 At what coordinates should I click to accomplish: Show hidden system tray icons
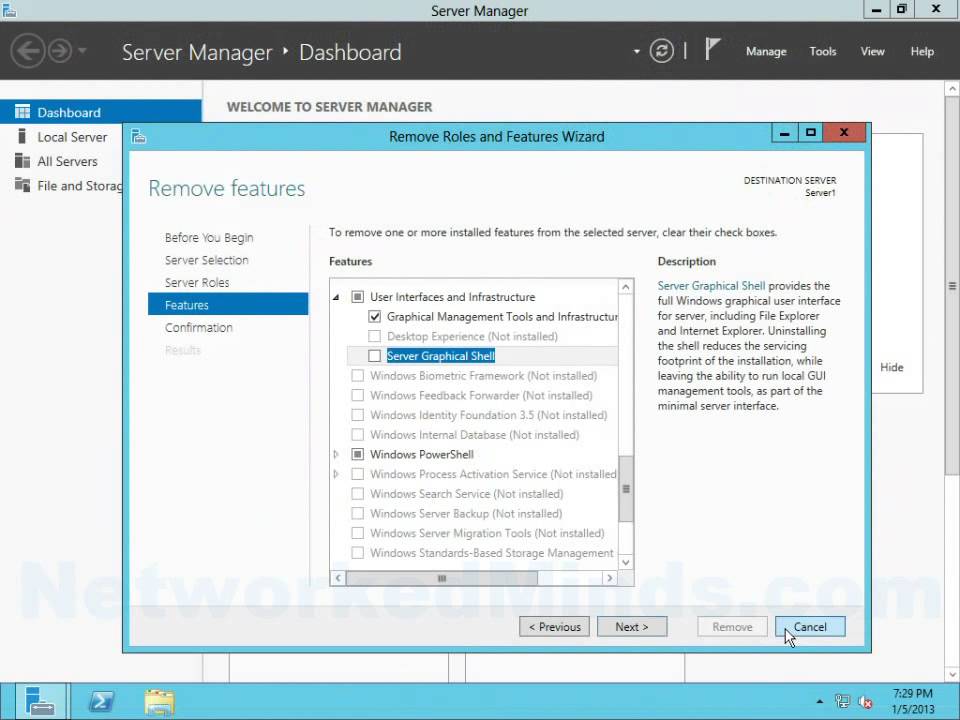click(819, 702)
